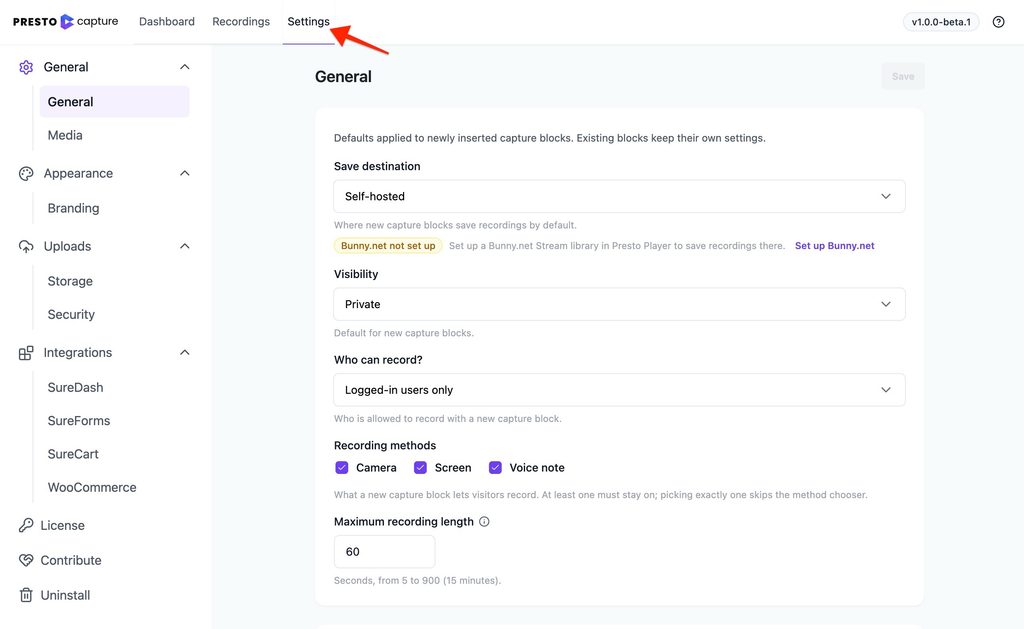1024x629 pixels.
Task: Click the v1.0.0-beta.1 version badge
Action: point(941,22)
